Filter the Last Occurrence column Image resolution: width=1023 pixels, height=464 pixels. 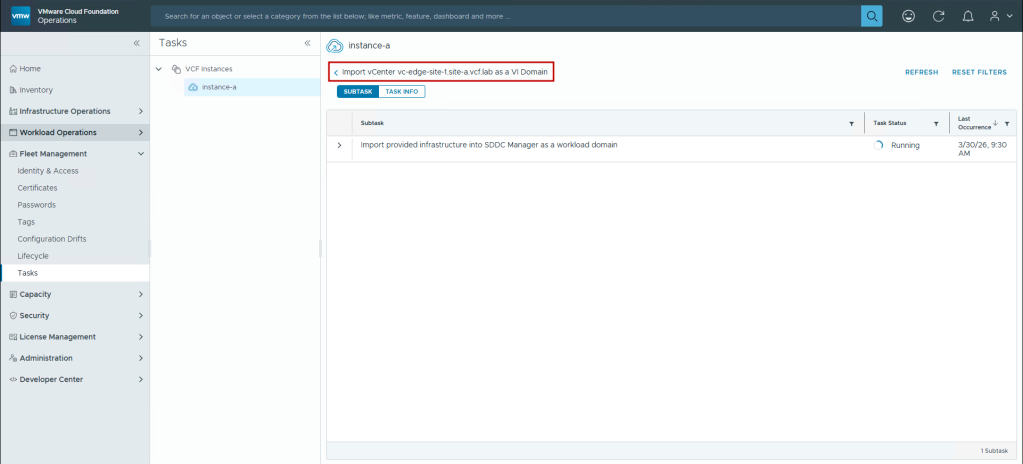click(1007, 123)
